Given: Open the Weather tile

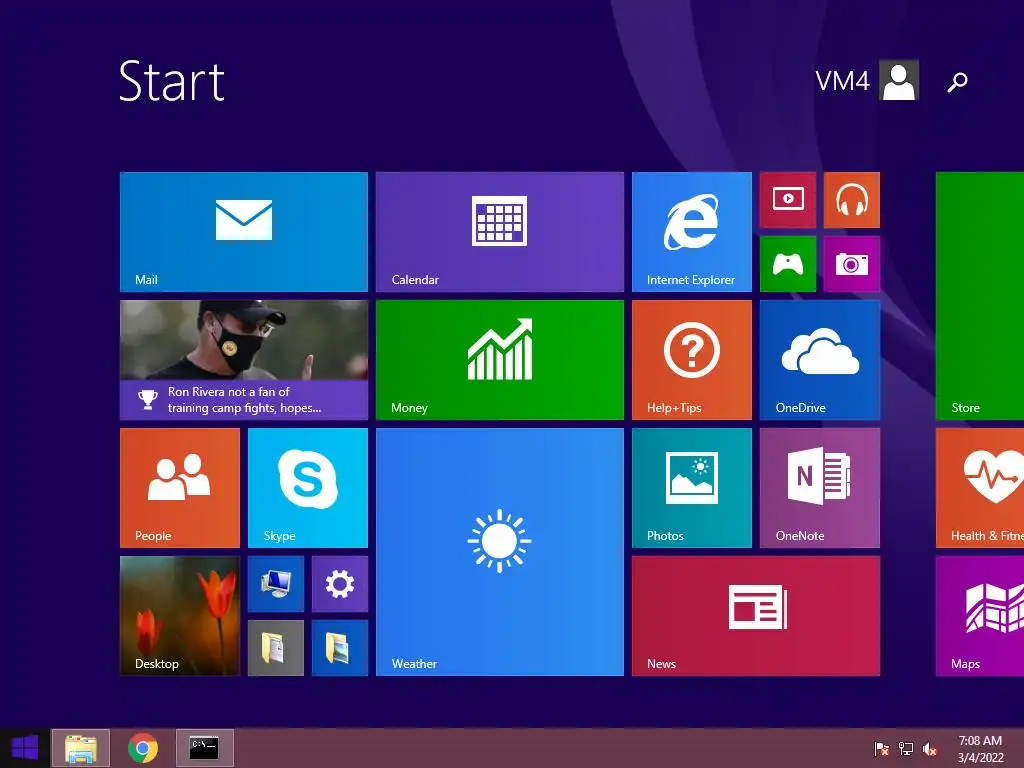Looking at the screenshot, I should pos(500,552).
